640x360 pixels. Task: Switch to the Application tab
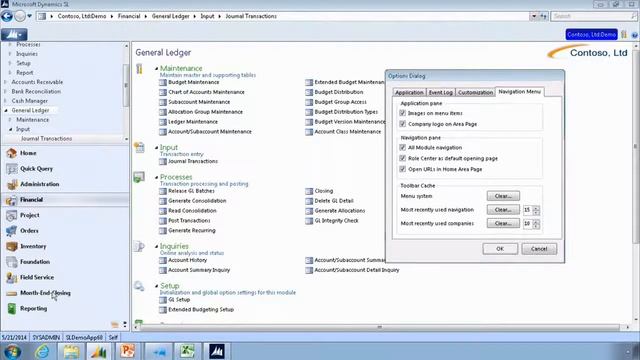pyautogui.click(x=409, y=93)
